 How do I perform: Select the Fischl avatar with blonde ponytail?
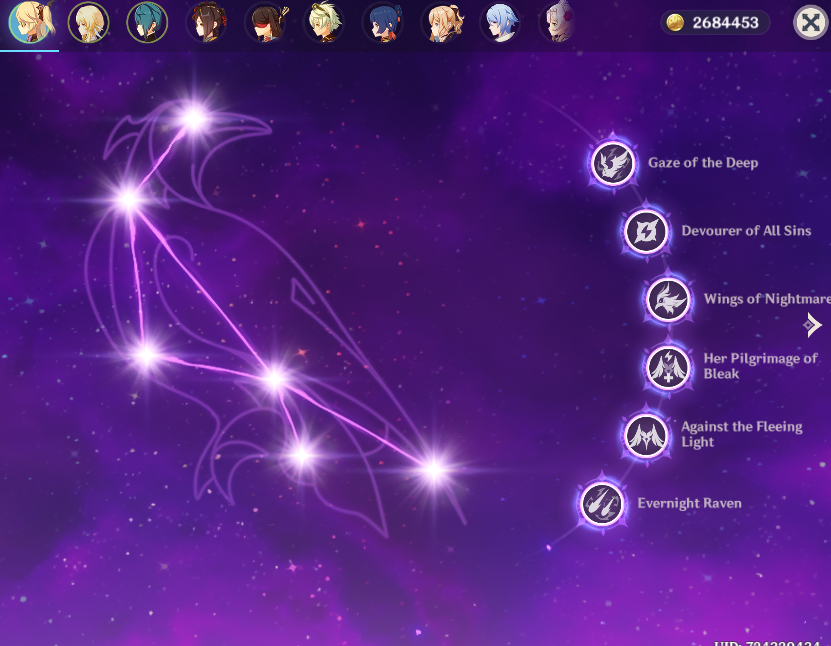pos(30,22)
